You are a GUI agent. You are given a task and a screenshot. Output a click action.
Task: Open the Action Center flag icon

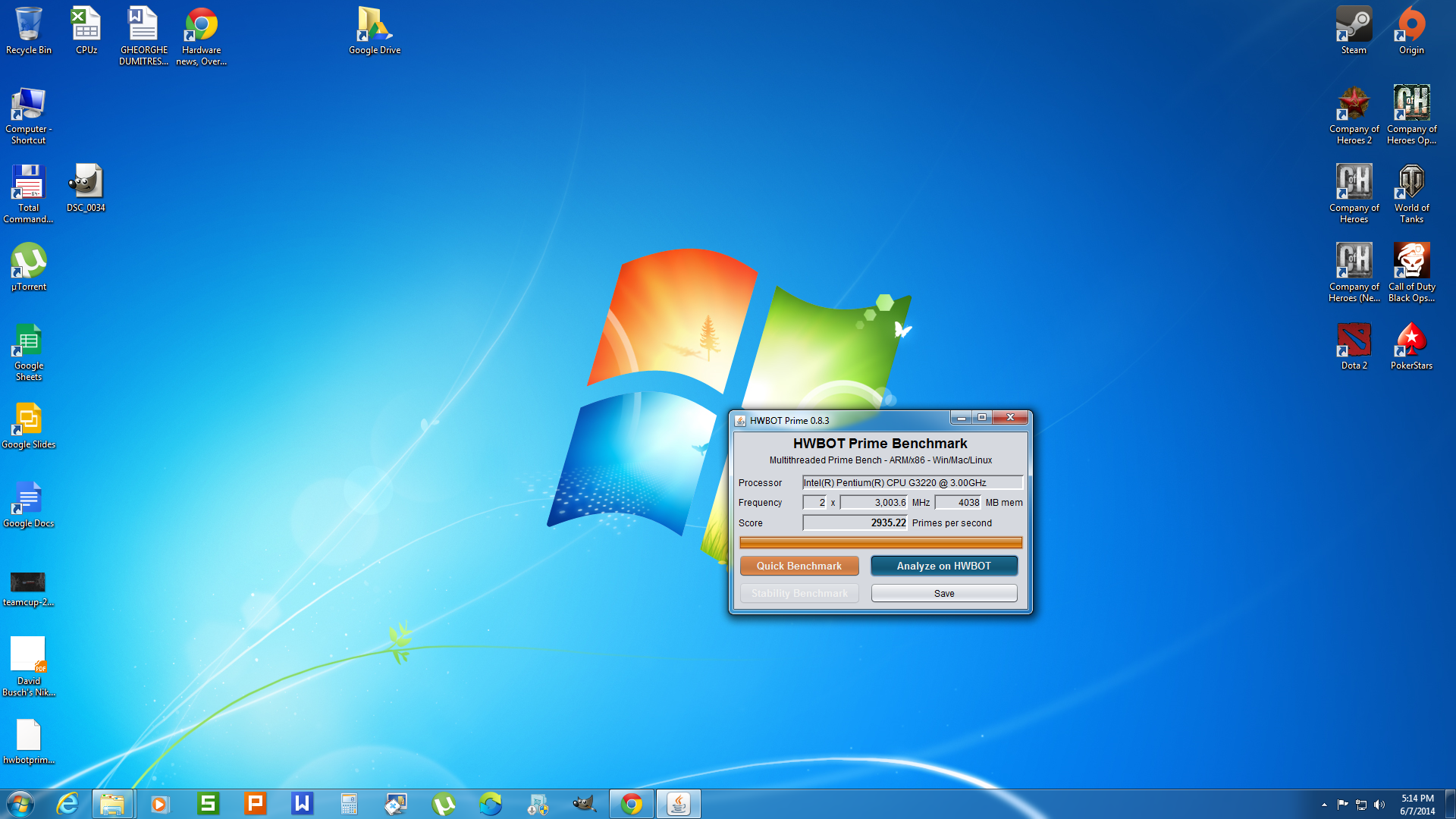coord(1342,805)
